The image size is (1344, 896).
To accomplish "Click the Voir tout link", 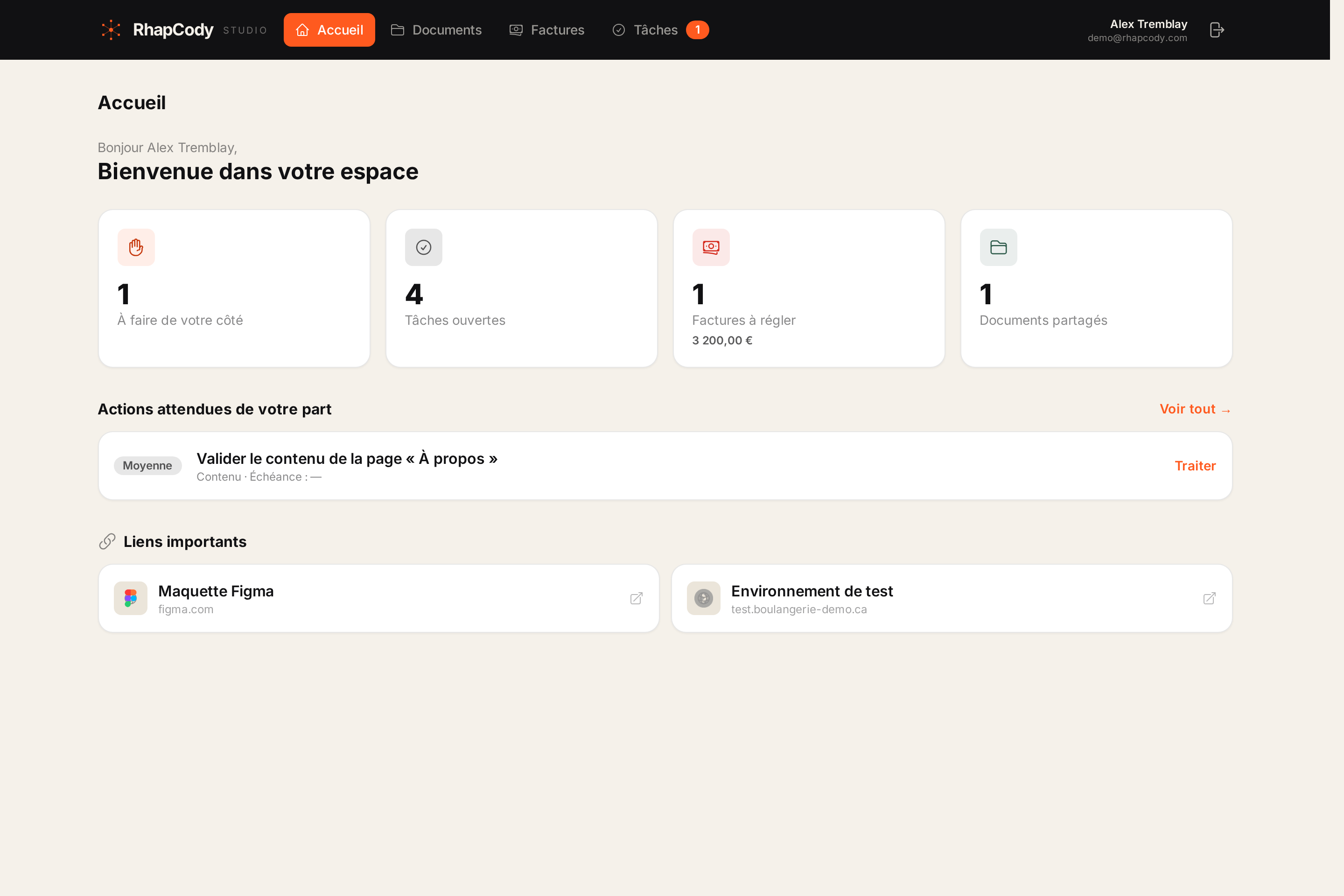I will tap(1195, 409).
